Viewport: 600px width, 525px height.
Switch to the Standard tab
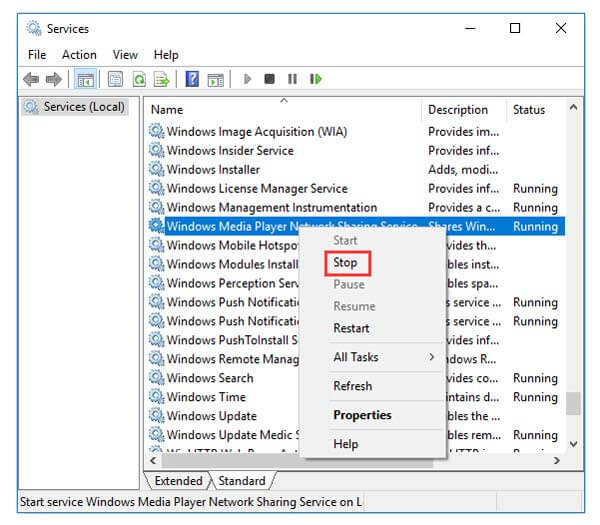click(x=242, y=481)
